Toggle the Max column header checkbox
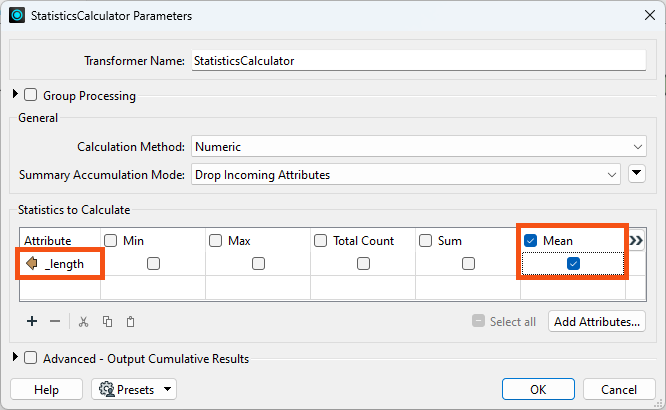 tap(215, 240)
